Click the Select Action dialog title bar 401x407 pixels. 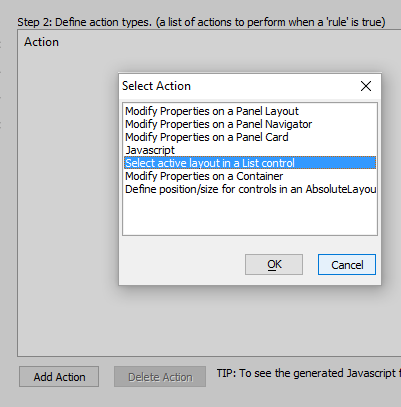(x=233, y=86)
